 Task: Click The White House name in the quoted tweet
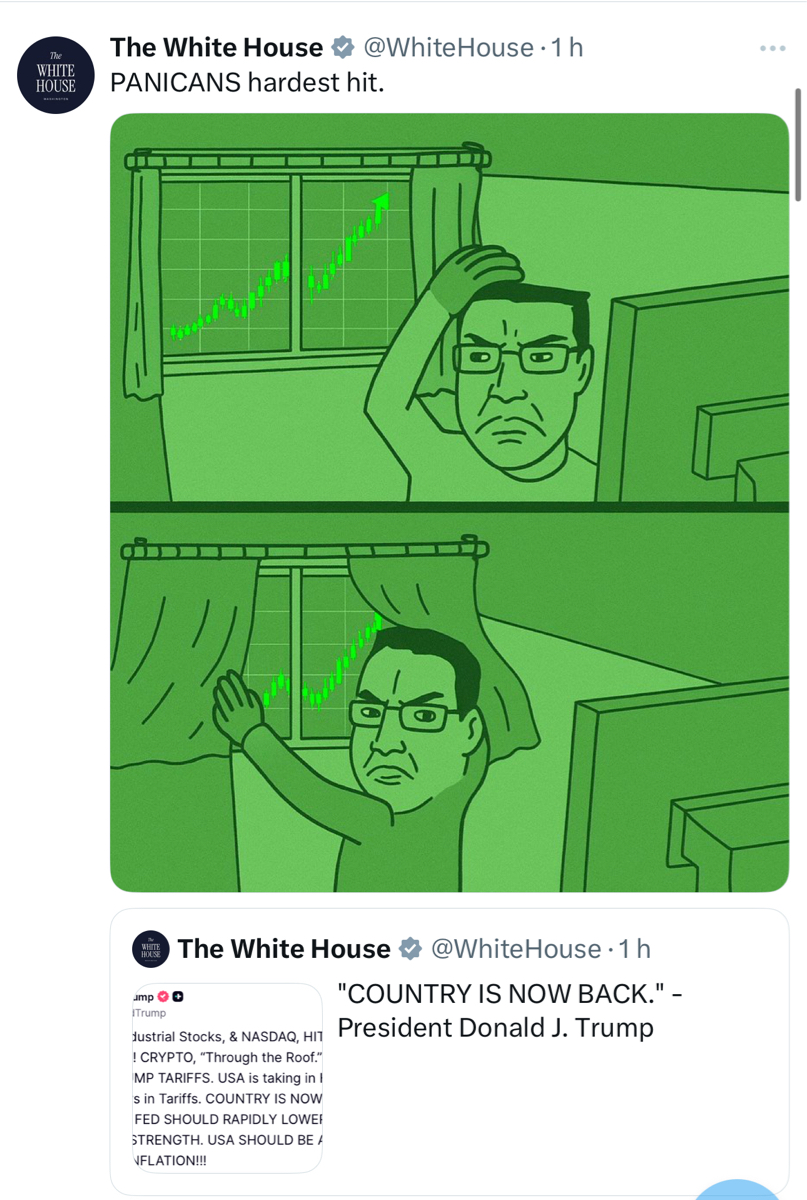(284, 948)
